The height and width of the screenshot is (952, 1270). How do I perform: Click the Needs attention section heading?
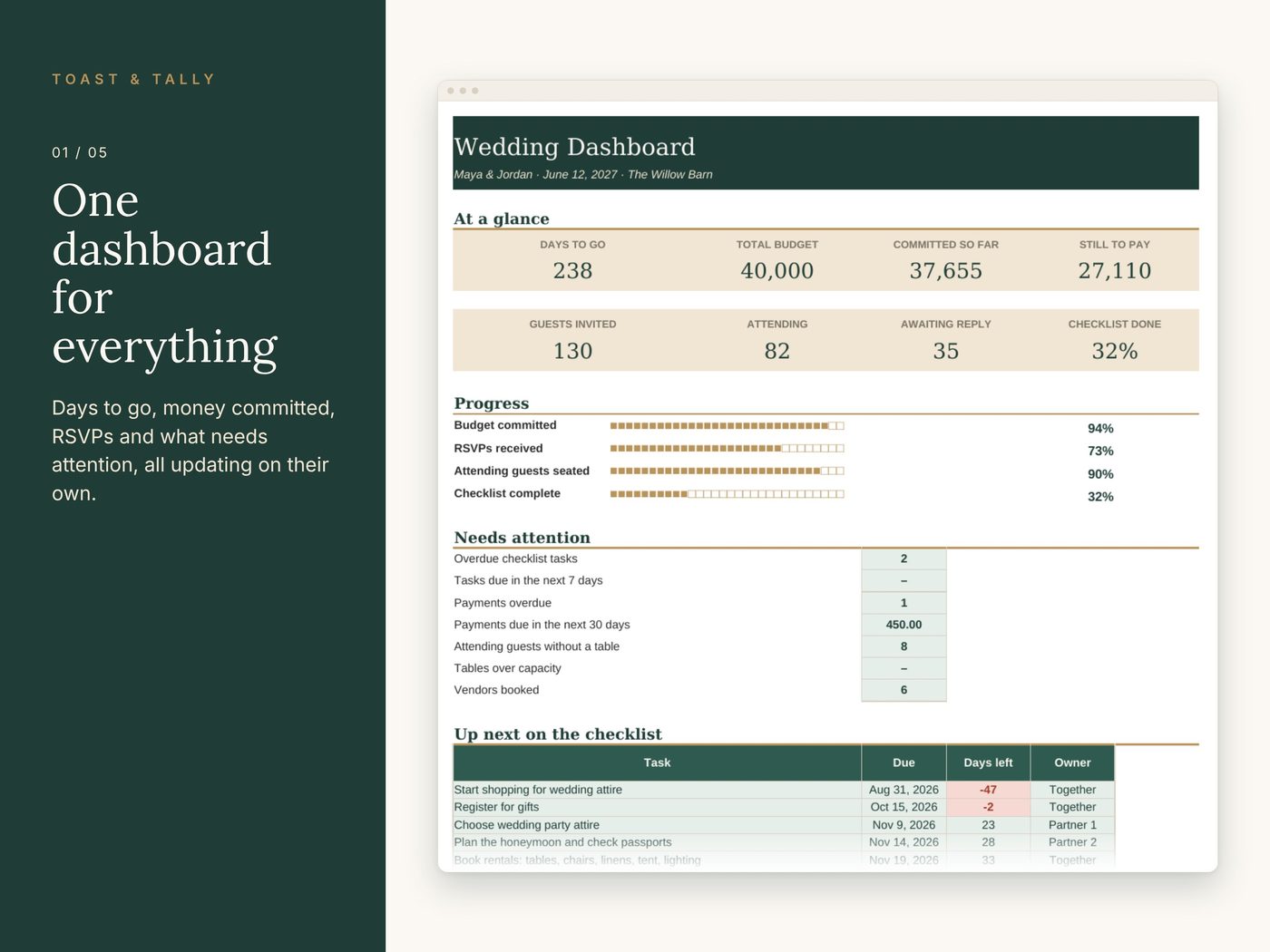coord(522,538)
